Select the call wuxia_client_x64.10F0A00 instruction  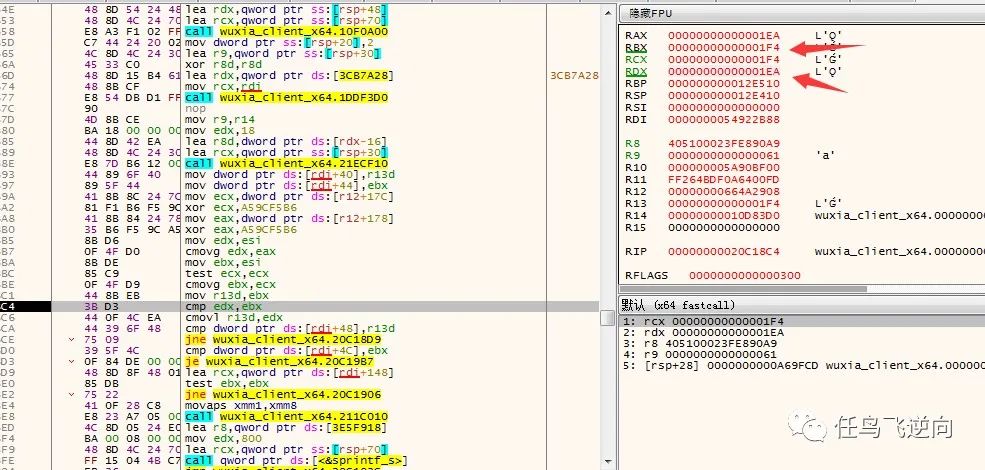[286, 31]
